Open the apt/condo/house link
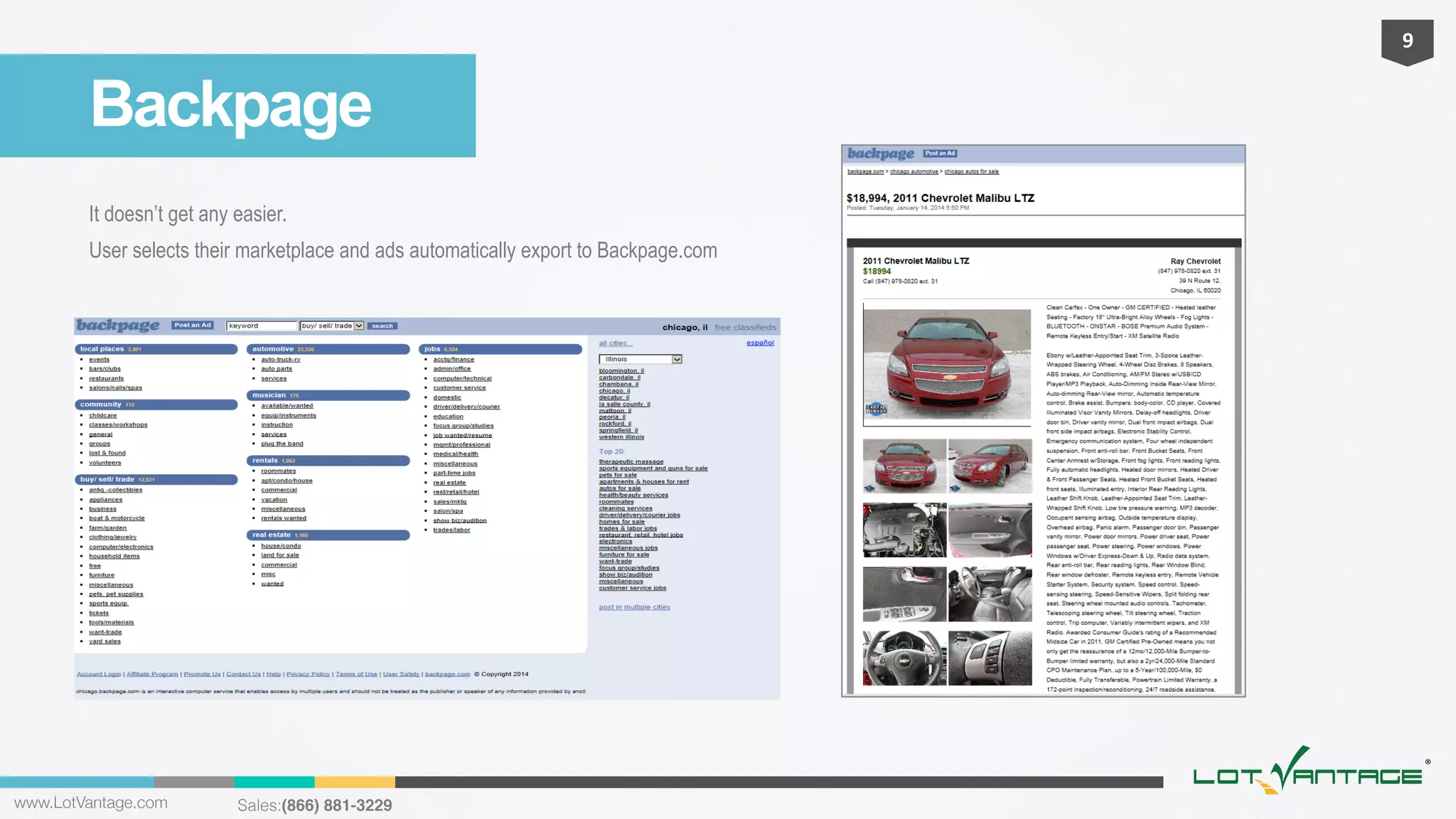This screenshot has width=1456, height=819. coord(287,481)
